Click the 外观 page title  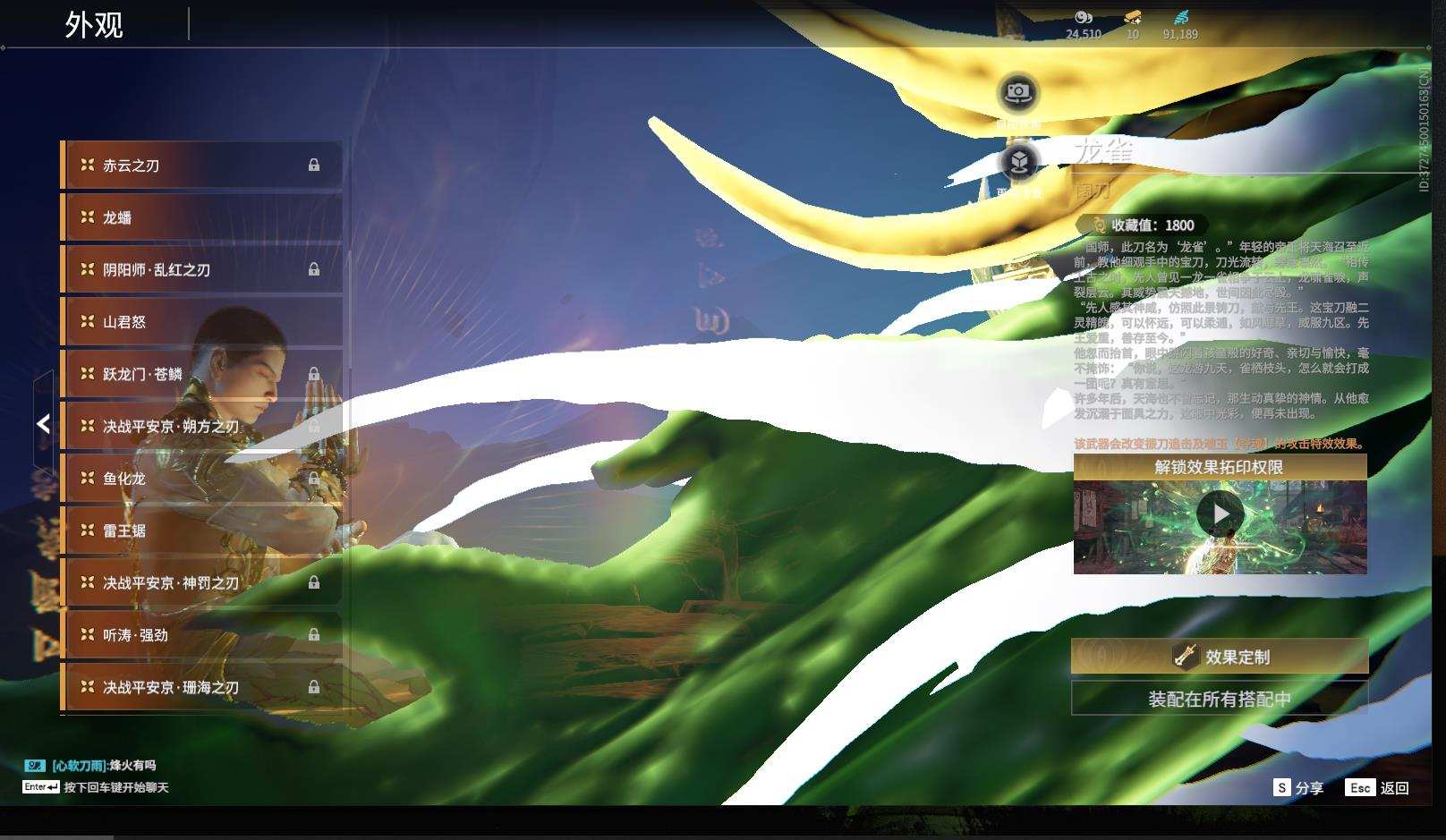click(94, 24)
